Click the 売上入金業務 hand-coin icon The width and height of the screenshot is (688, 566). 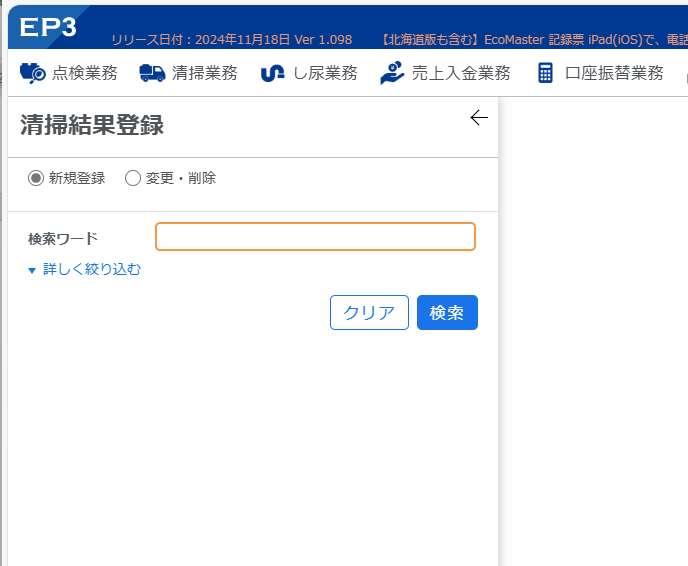391,72
